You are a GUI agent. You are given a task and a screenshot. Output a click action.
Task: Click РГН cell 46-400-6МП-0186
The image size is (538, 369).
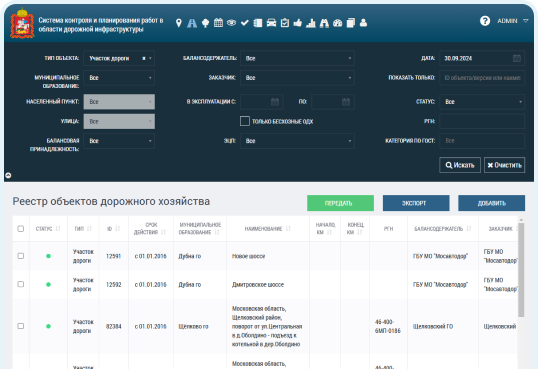click(388, 326)
